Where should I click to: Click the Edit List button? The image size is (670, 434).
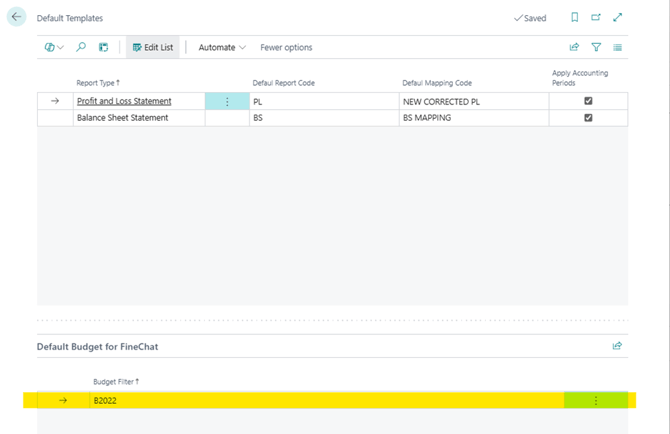152,47
